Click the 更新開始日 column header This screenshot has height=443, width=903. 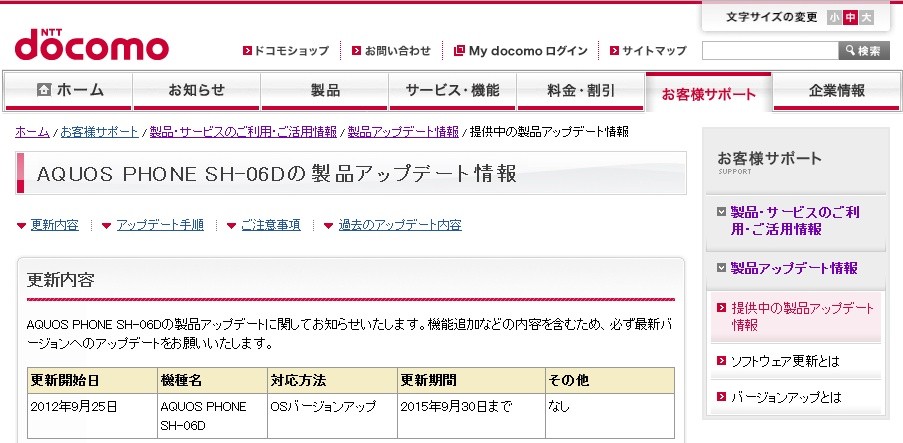click(x=92, y=381)
